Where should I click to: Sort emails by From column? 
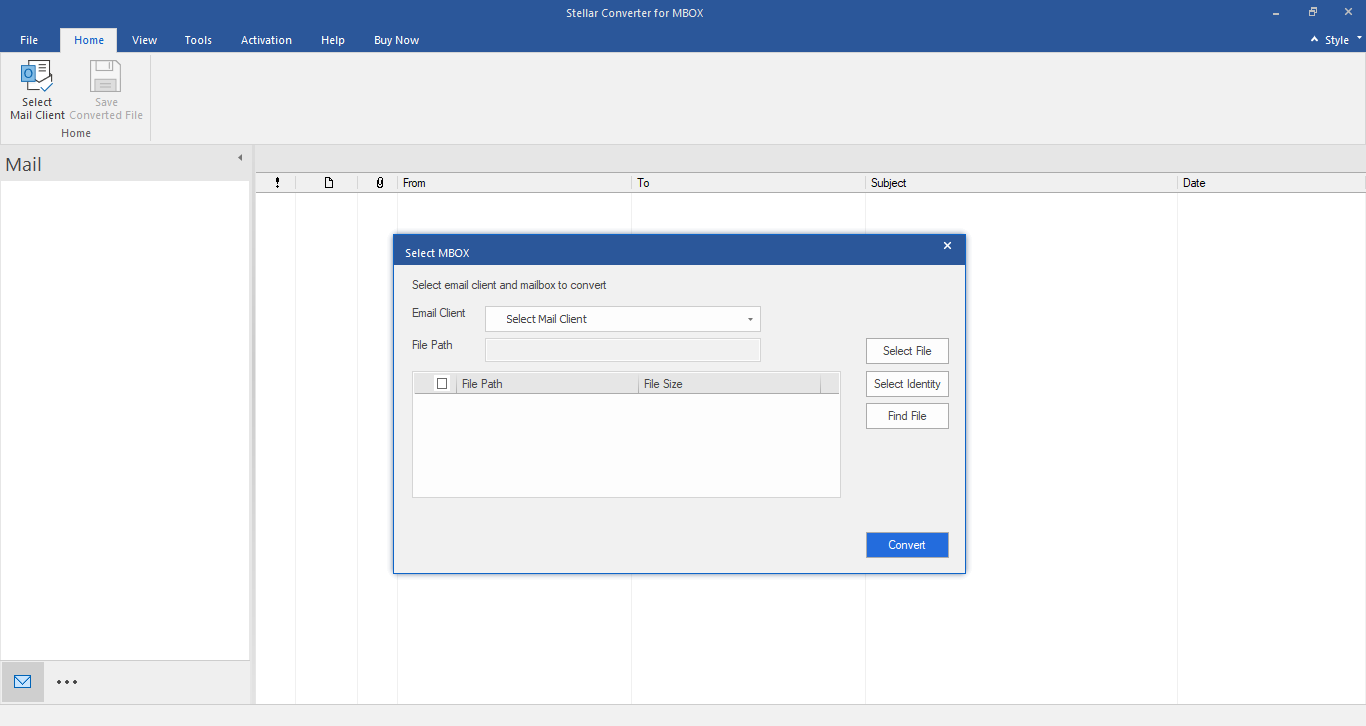click(x=515, y=183)
